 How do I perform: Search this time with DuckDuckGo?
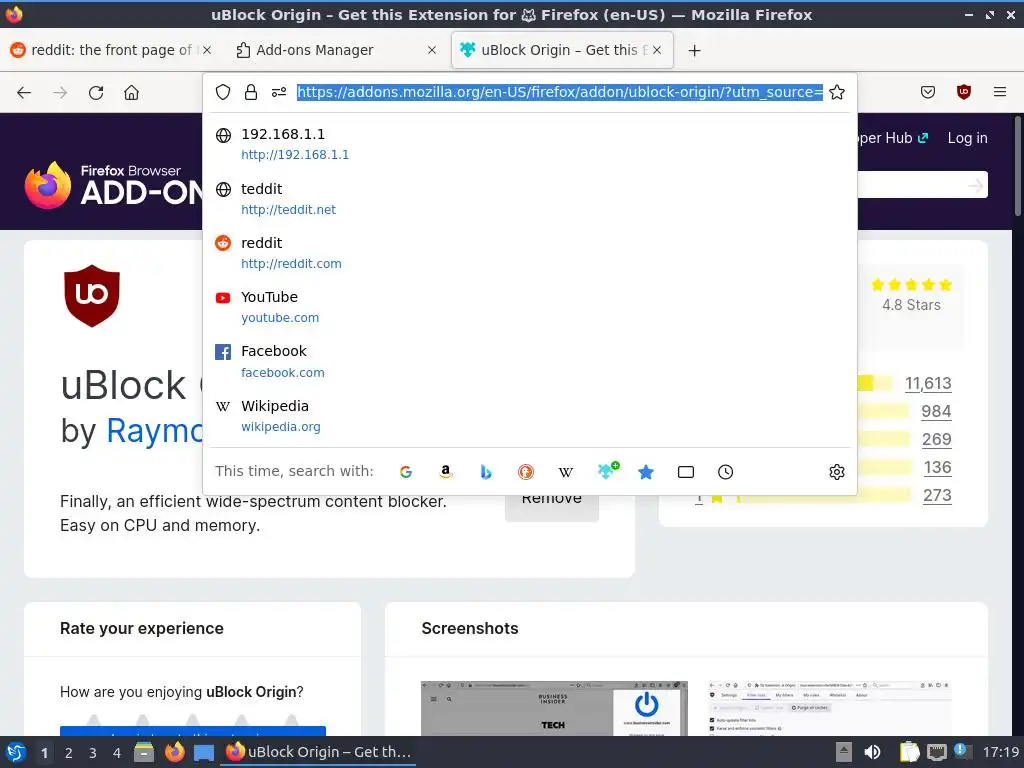coord(525,472)
